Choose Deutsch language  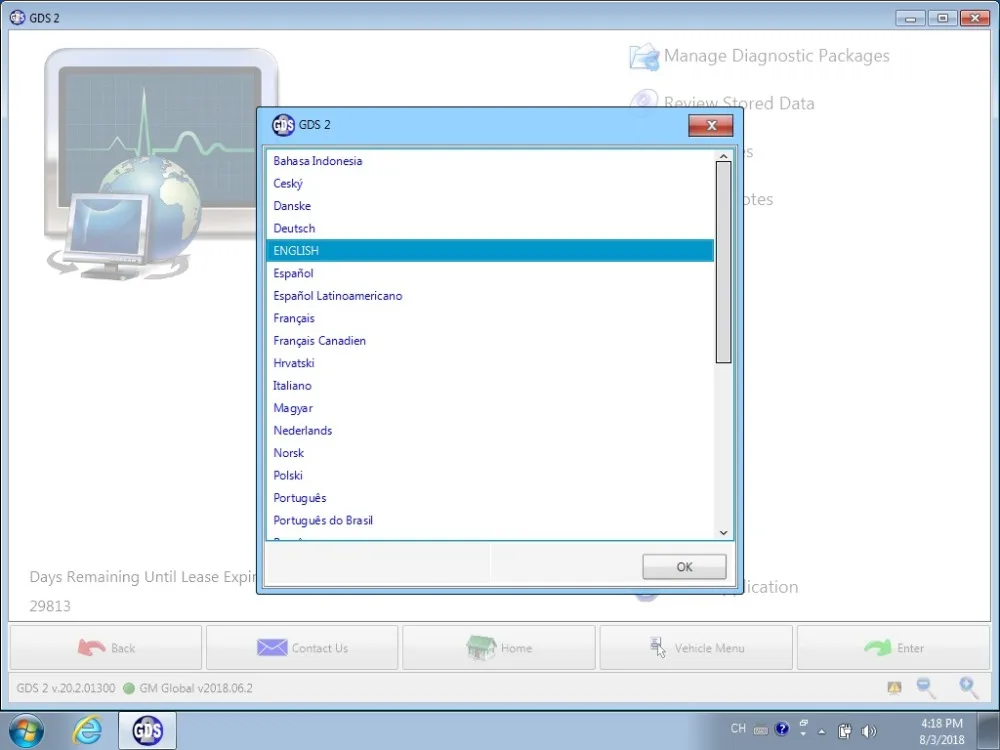click(490, 228)
